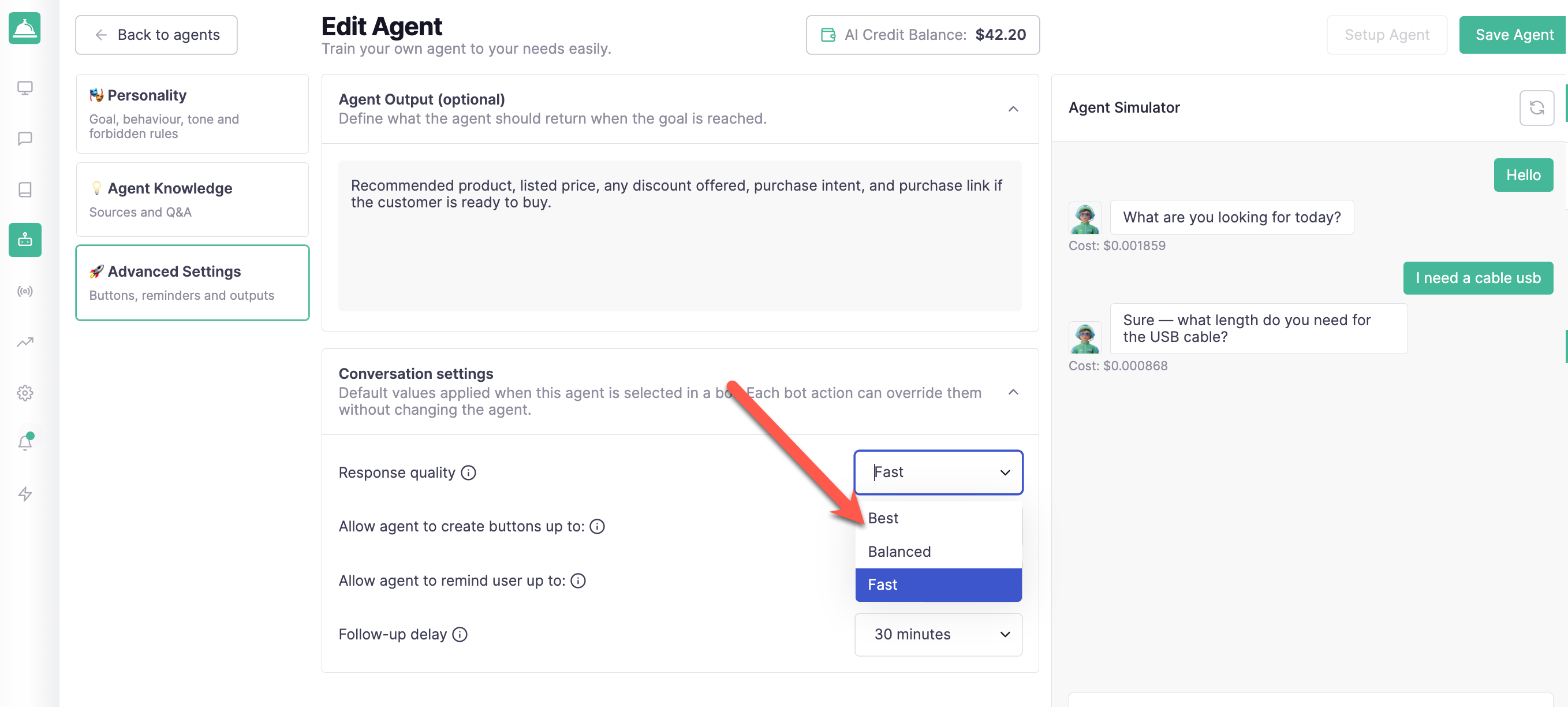
Task: Open the monitor icon in the sidebar
Action: tap(25, 88)
